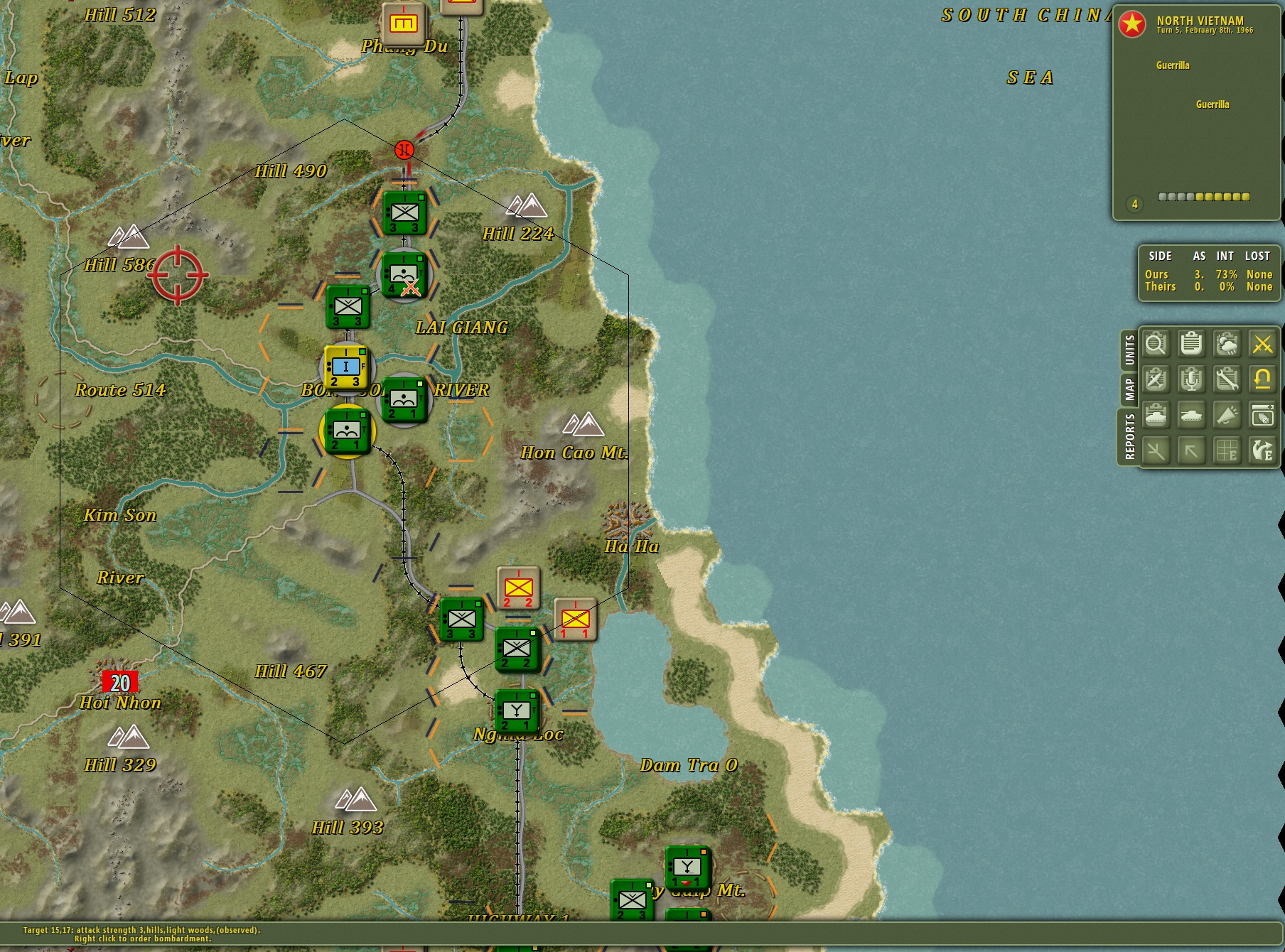Click the LAI GIANG map label
The height and width of the screenshot is (952, 1285).
(462, 328)
